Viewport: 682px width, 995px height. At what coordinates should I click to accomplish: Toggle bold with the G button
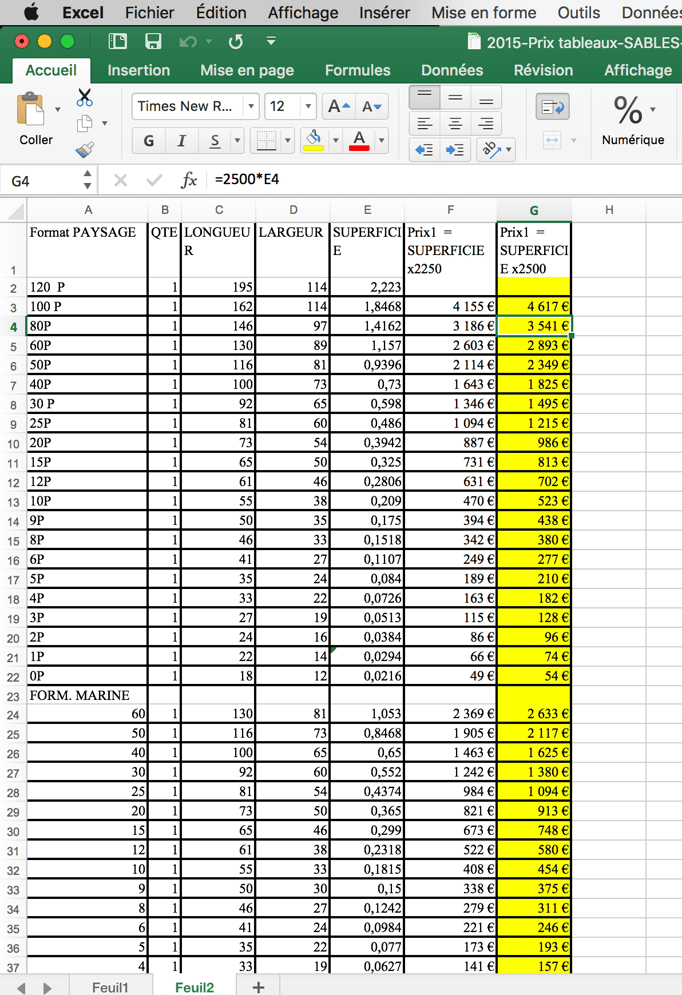(149, 140)
